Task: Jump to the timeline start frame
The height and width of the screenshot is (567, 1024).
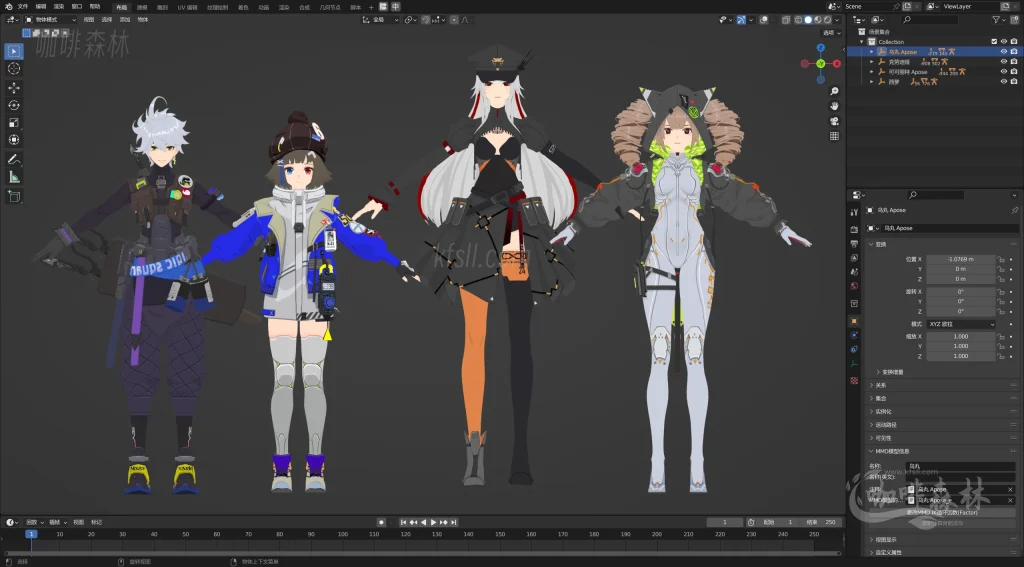Action: coord(404,523)
